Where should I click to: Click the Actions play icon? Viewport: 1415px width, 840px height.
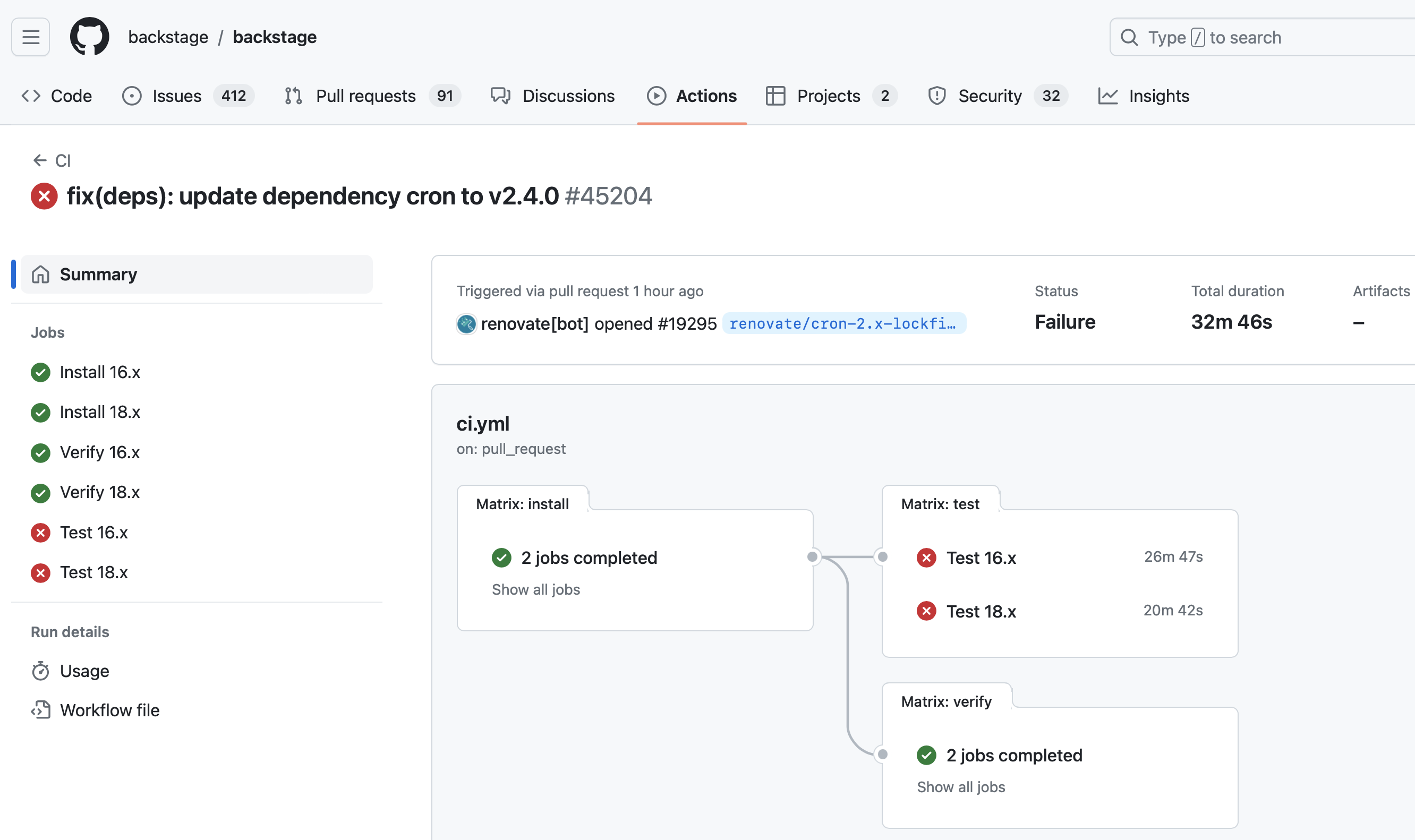(657, 96)
